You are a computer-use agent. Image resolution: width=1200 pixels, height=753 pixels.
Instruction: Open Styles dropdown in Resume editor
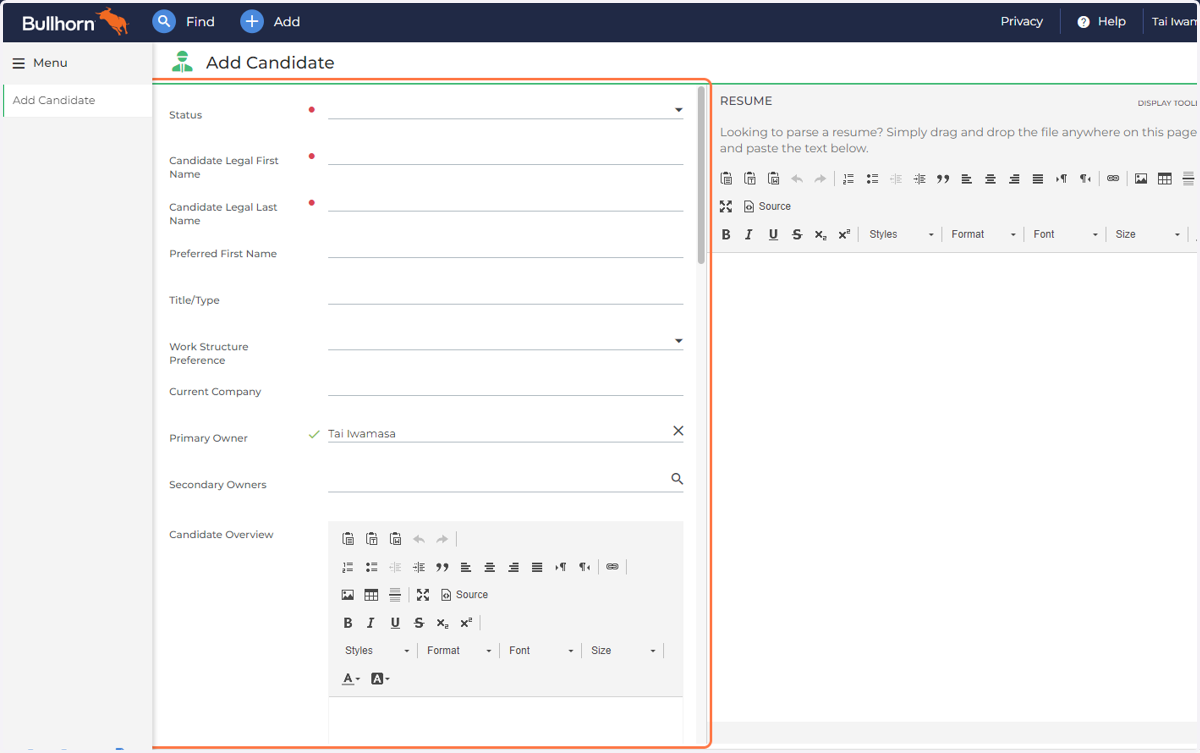[902, 235]
